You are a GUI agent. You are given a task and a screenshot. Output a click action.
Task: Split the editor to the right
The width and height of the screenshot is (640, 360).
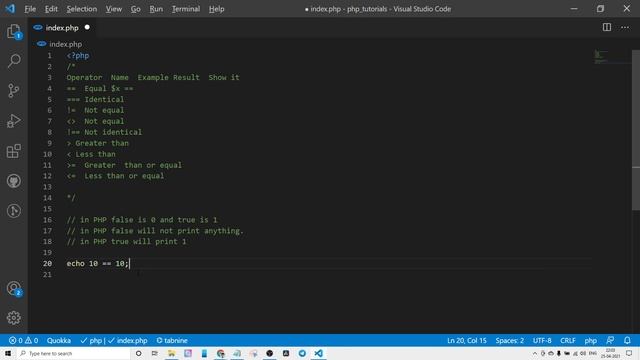[607, 27]
